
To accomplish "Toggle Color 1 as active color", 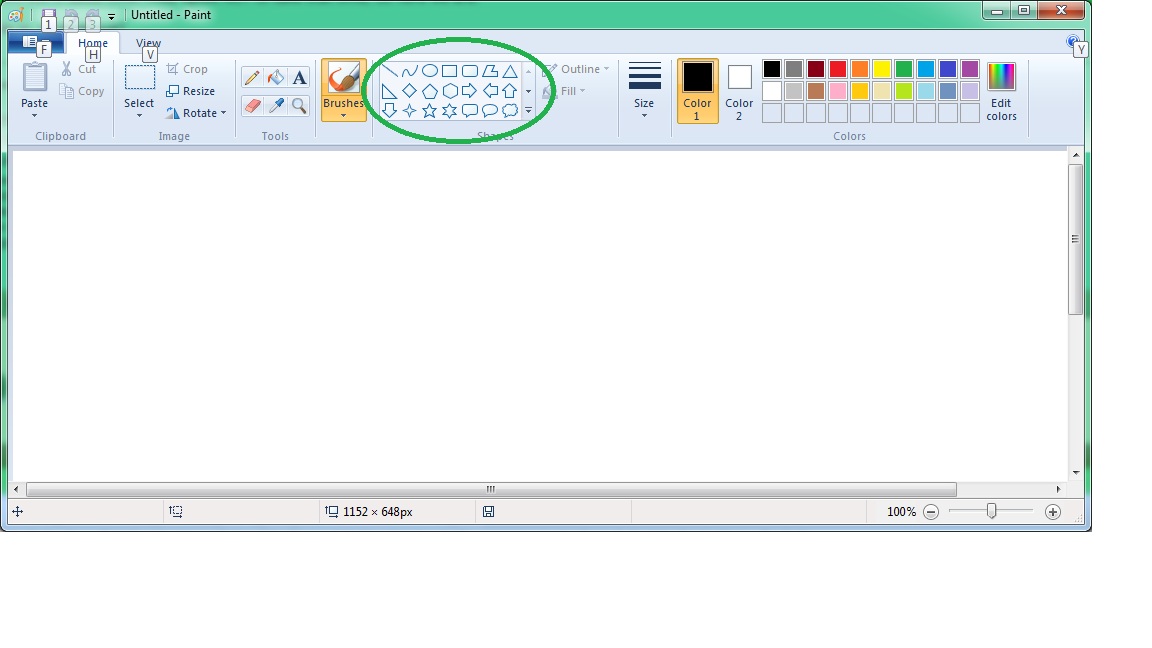I will [697, 90].
